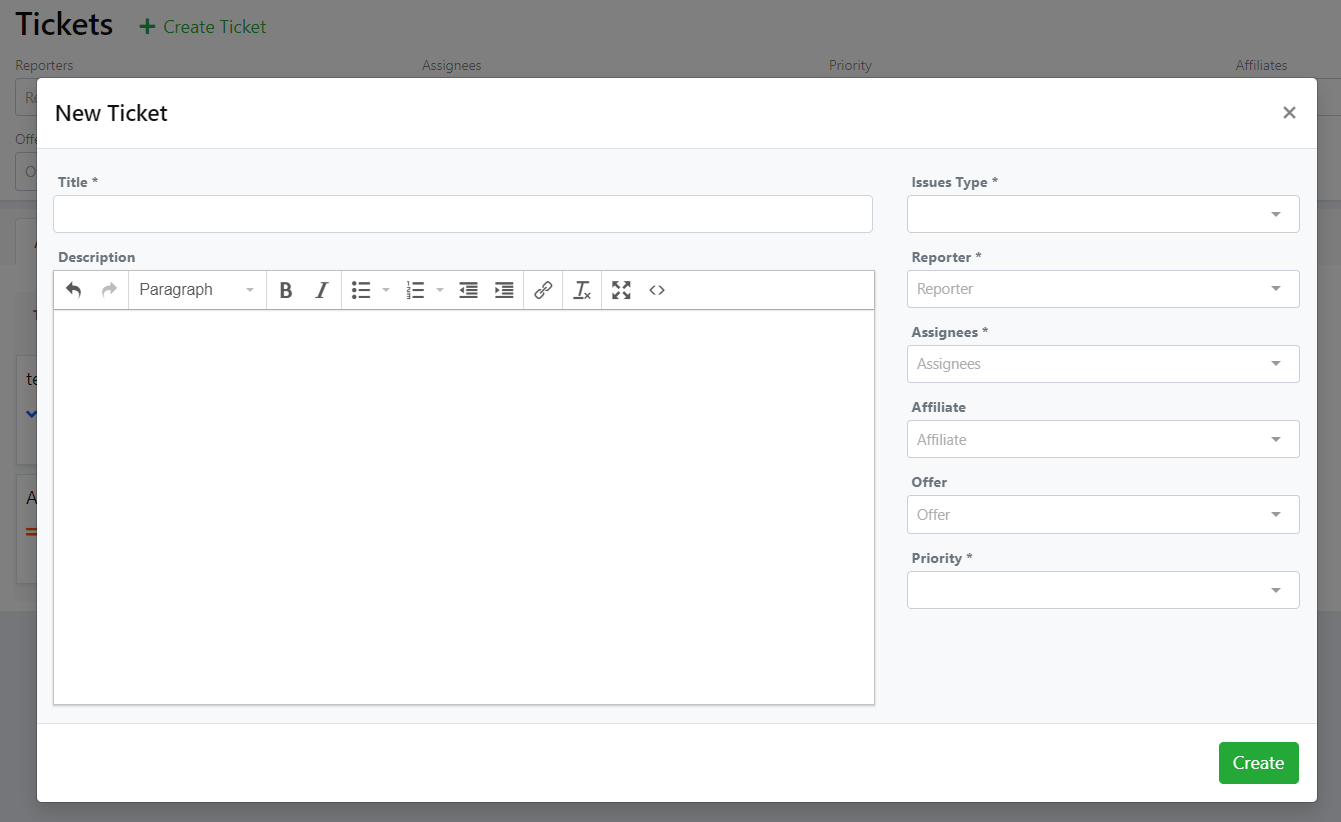This screenshot has width=1341, height=822.
Task: Insert a hyperlink using the link icon
Action: click(543, 289)
